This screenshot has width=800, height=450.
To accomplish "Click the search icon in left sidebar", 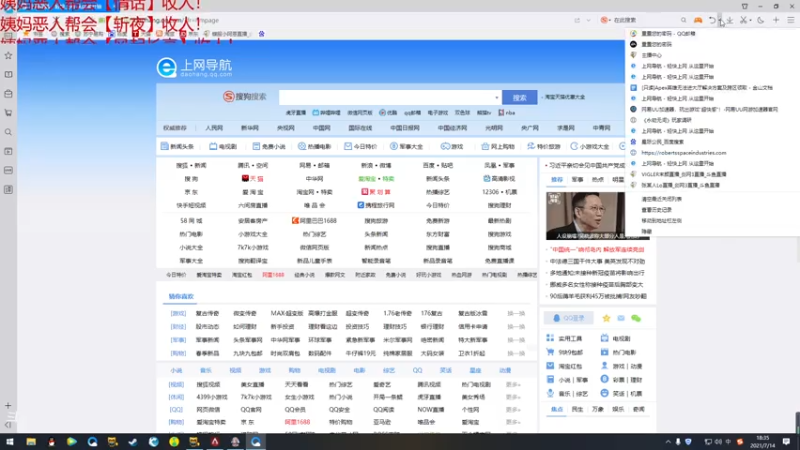I will pyautogui.click(x=8, y=132).
